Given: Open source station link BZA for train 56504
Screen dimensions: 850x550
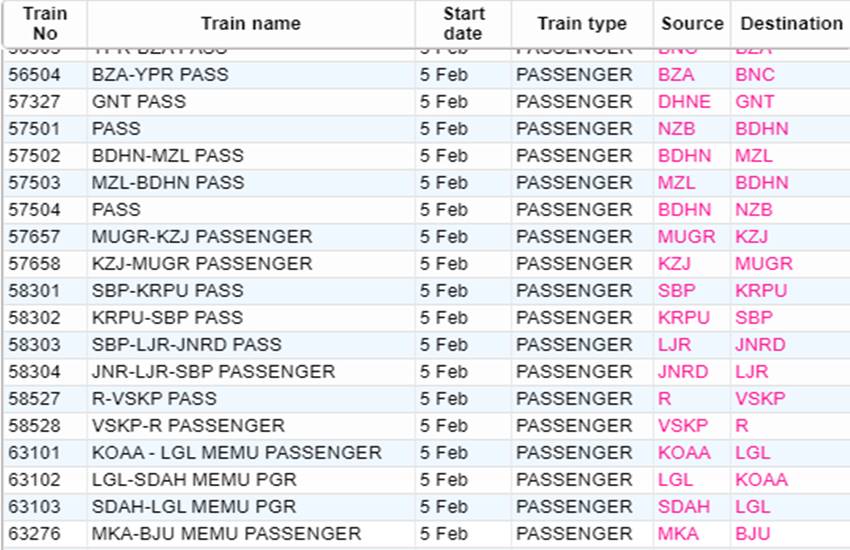Looking at the screenshot, I should (675, 75).
